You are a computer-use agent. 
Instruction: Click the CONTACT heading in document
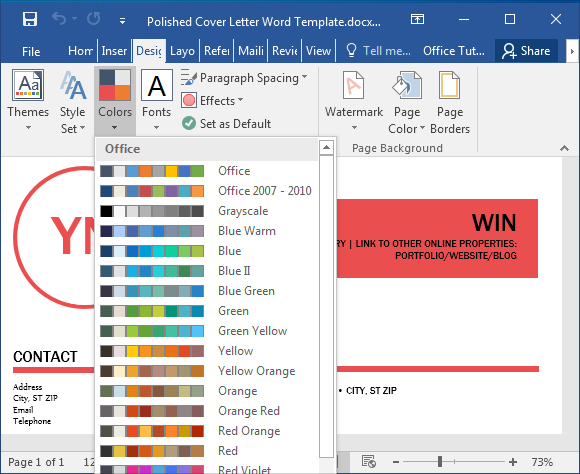click(x=45, y=357)
